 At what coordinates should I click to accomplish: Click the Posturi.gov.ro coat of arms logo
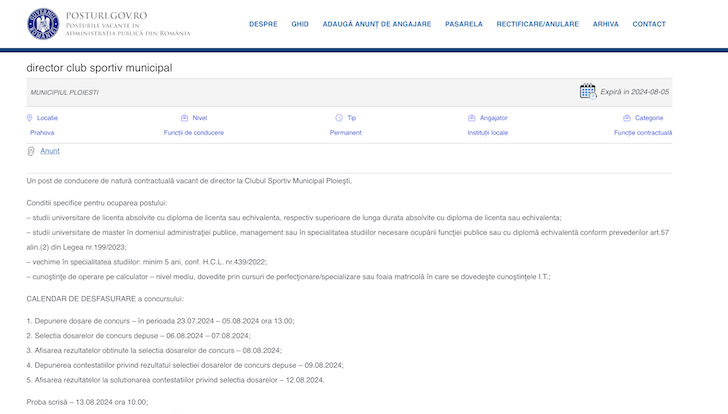(43, 24)
